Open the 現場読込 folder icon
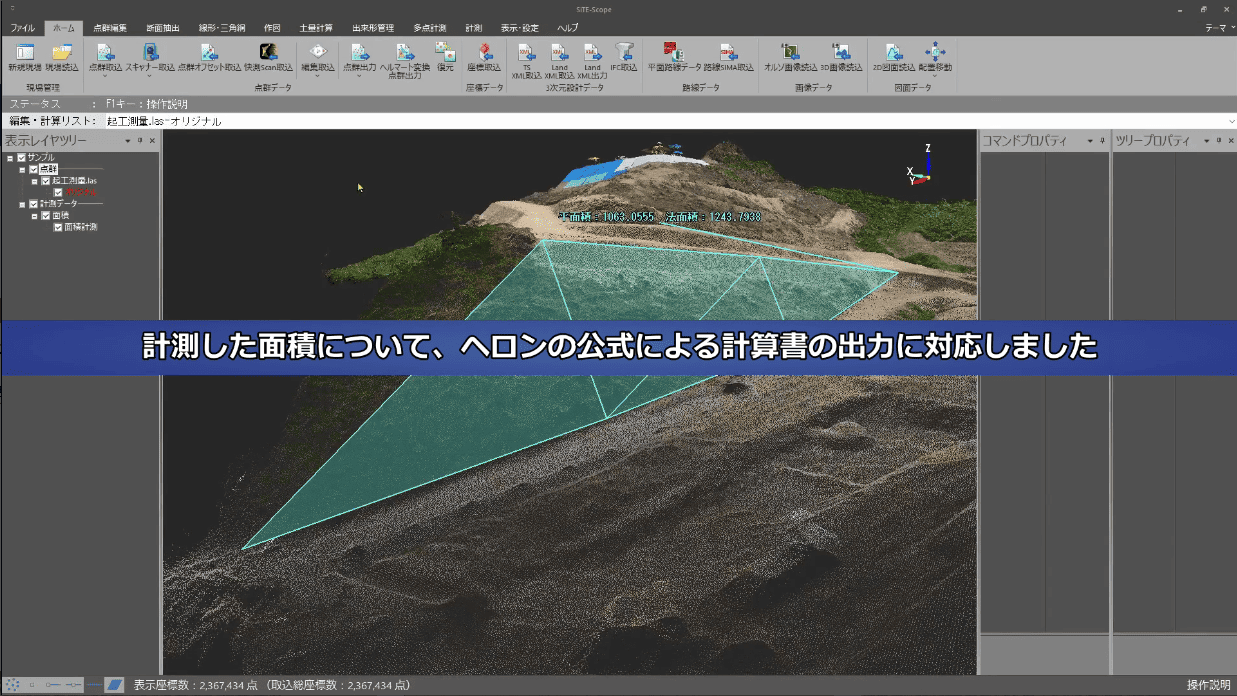The height and width of the screenshot is (696, 1237). coord(61,52)
